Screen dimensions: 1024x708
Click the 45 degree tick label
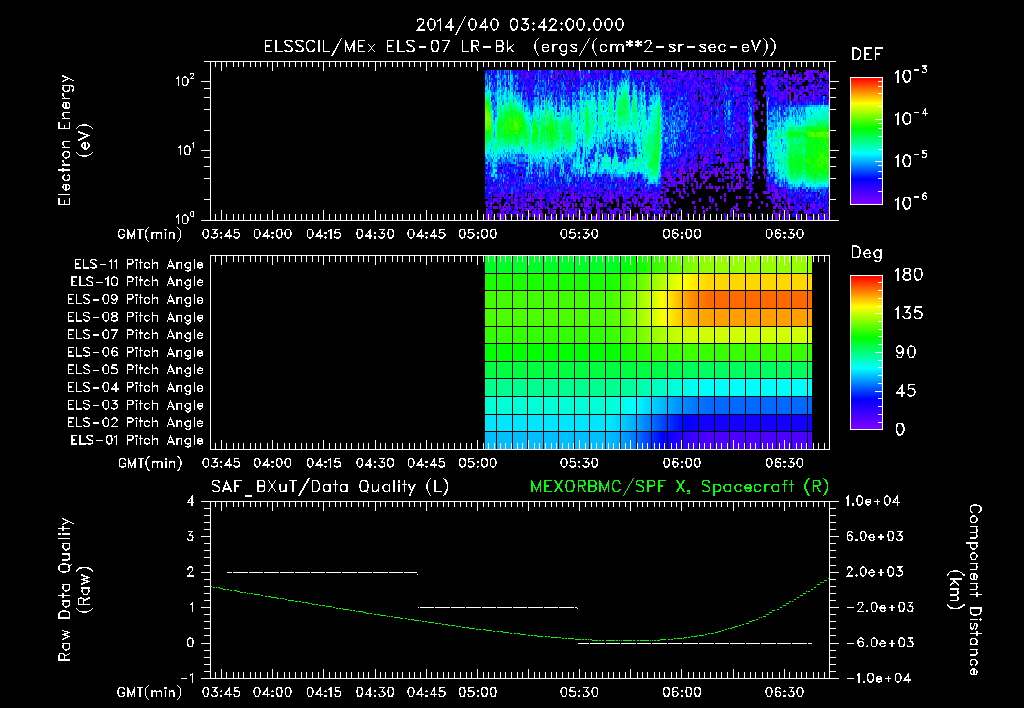(906, 391)
